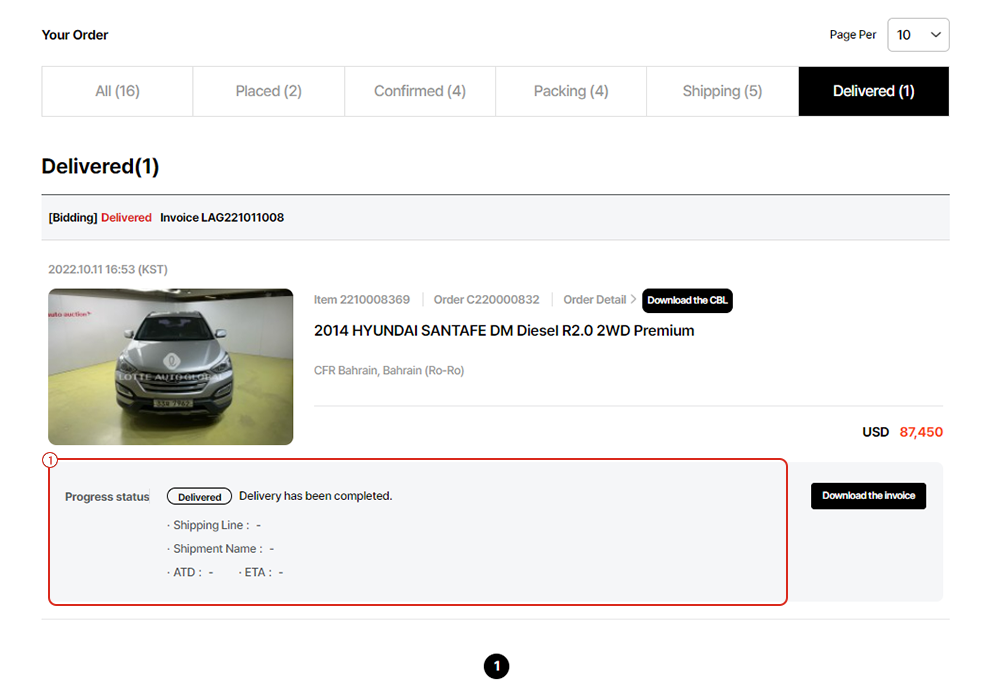This screenshot has height=680, width=1000.
Task: View the Shipping (5) tab
Action: coord(723,91)
